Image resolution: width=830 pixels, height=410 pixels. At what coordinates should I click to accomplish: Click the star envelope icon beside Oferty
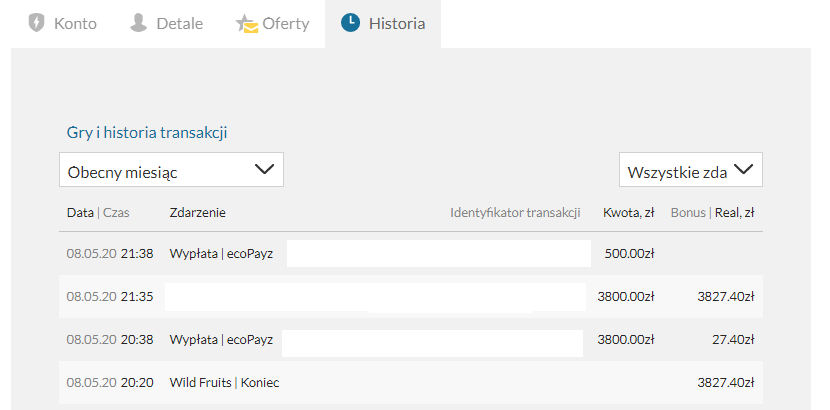click(247, 24)
